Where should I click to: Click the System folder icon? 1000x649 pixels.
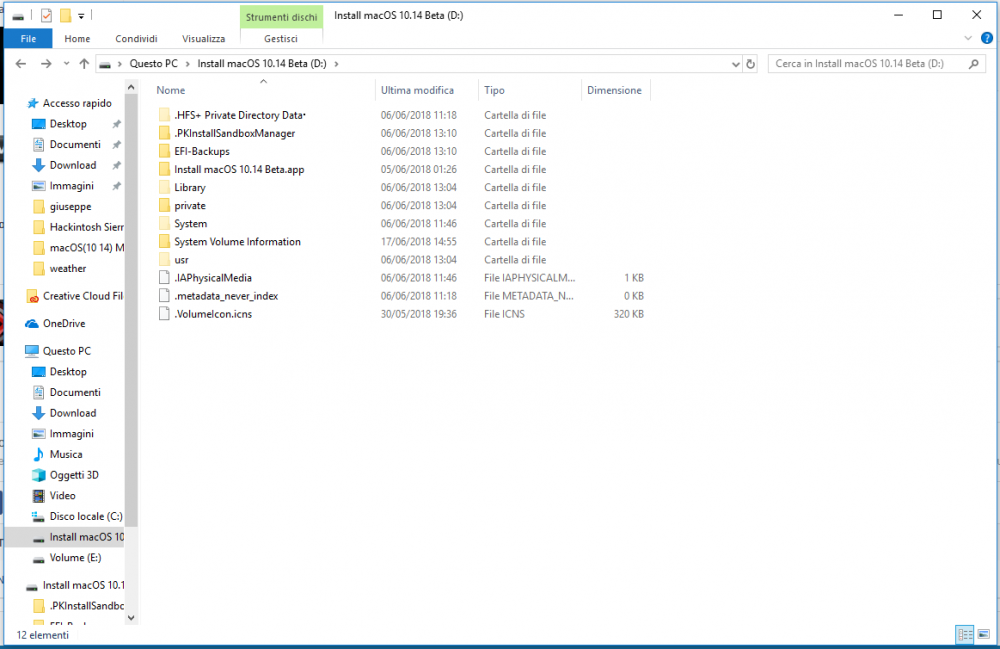(164, 224)
